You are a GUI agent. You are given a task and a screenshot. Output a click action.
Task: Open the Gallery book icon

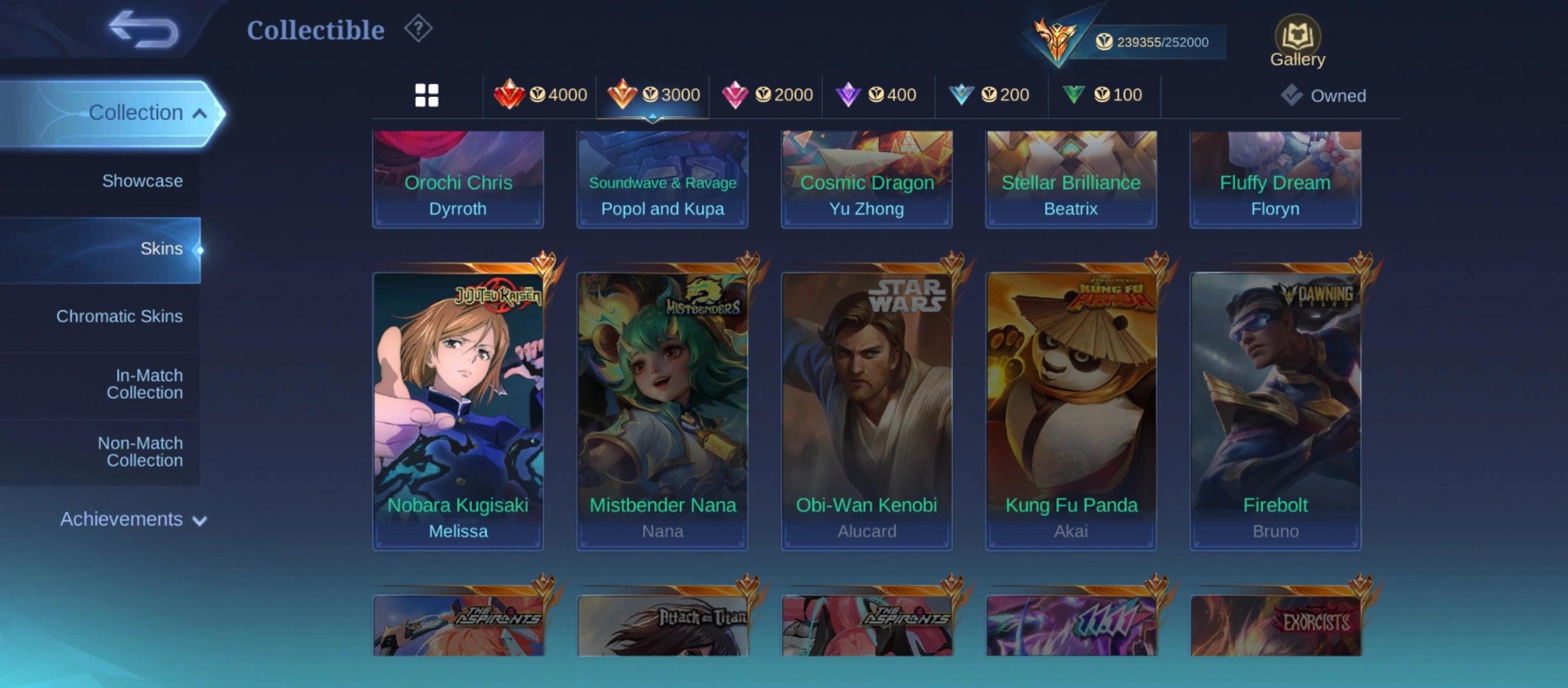coord(1297,41)
